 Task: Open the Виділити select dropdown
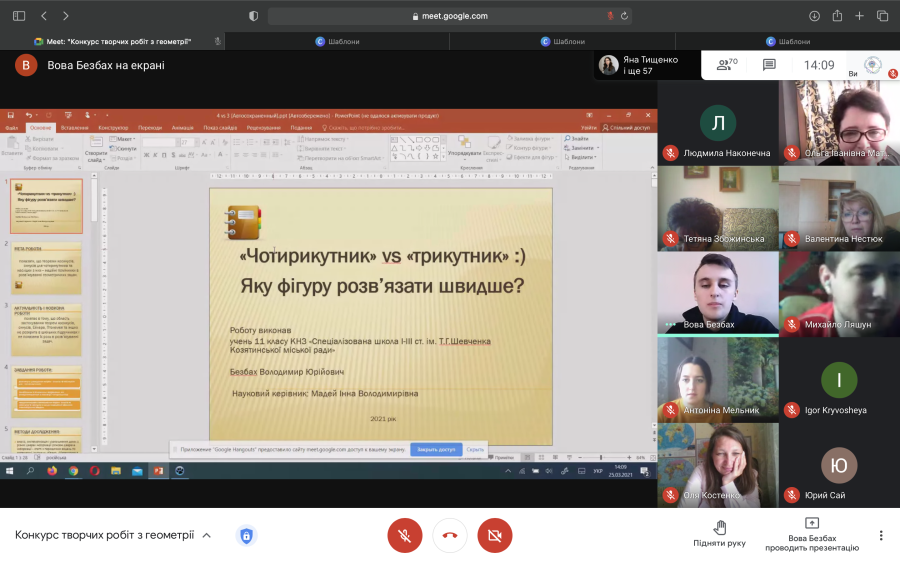580,157
